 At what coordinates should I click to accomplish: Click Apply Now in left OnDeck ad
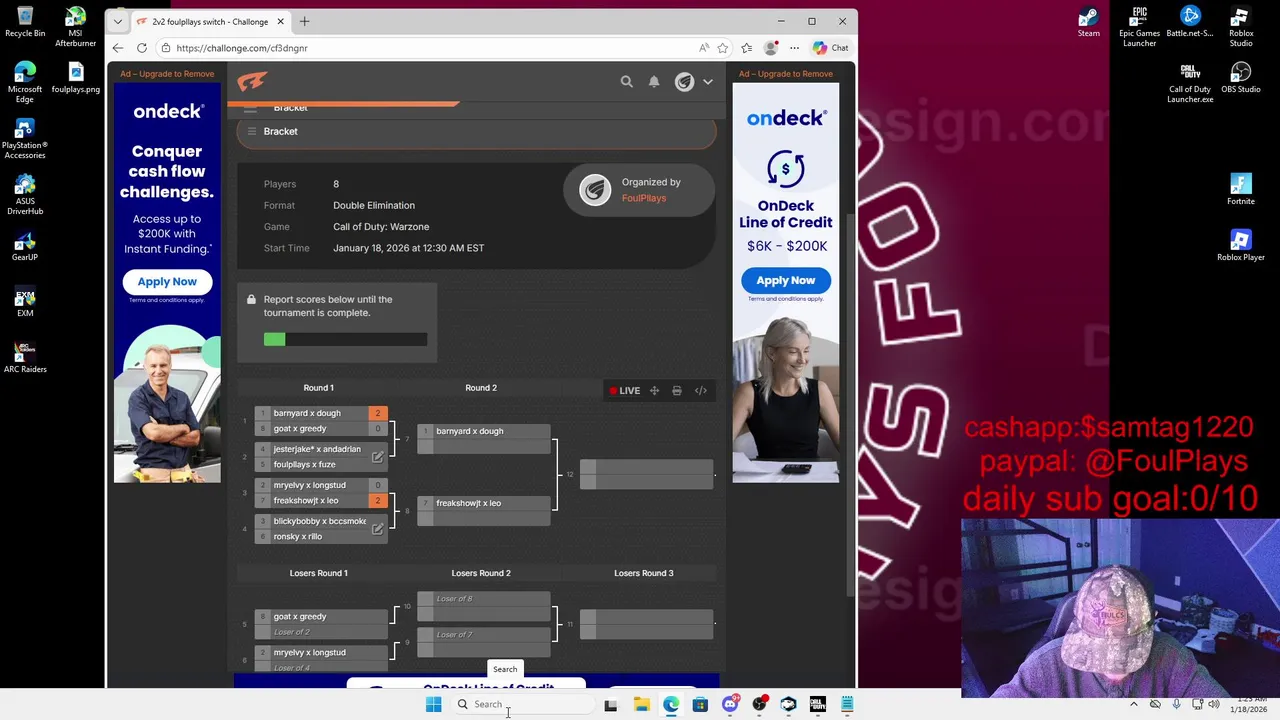[167, 282]
